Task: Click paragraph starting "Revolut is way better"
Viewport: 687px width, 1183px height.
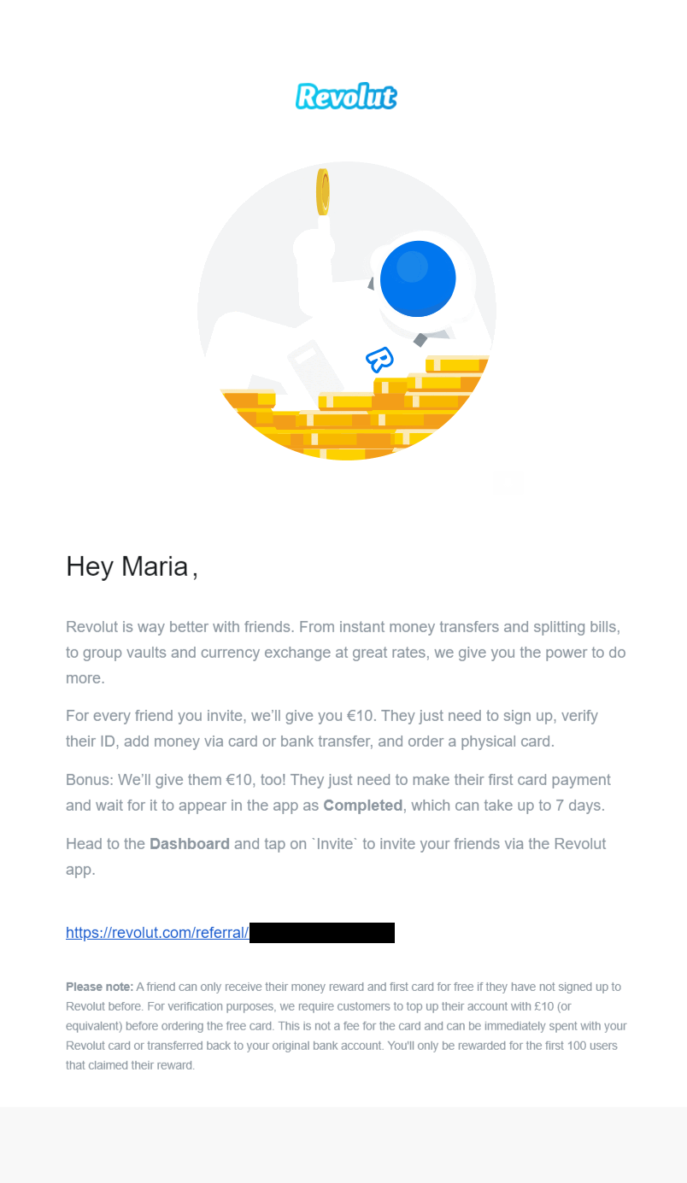Action: click(x=346, y=652)
